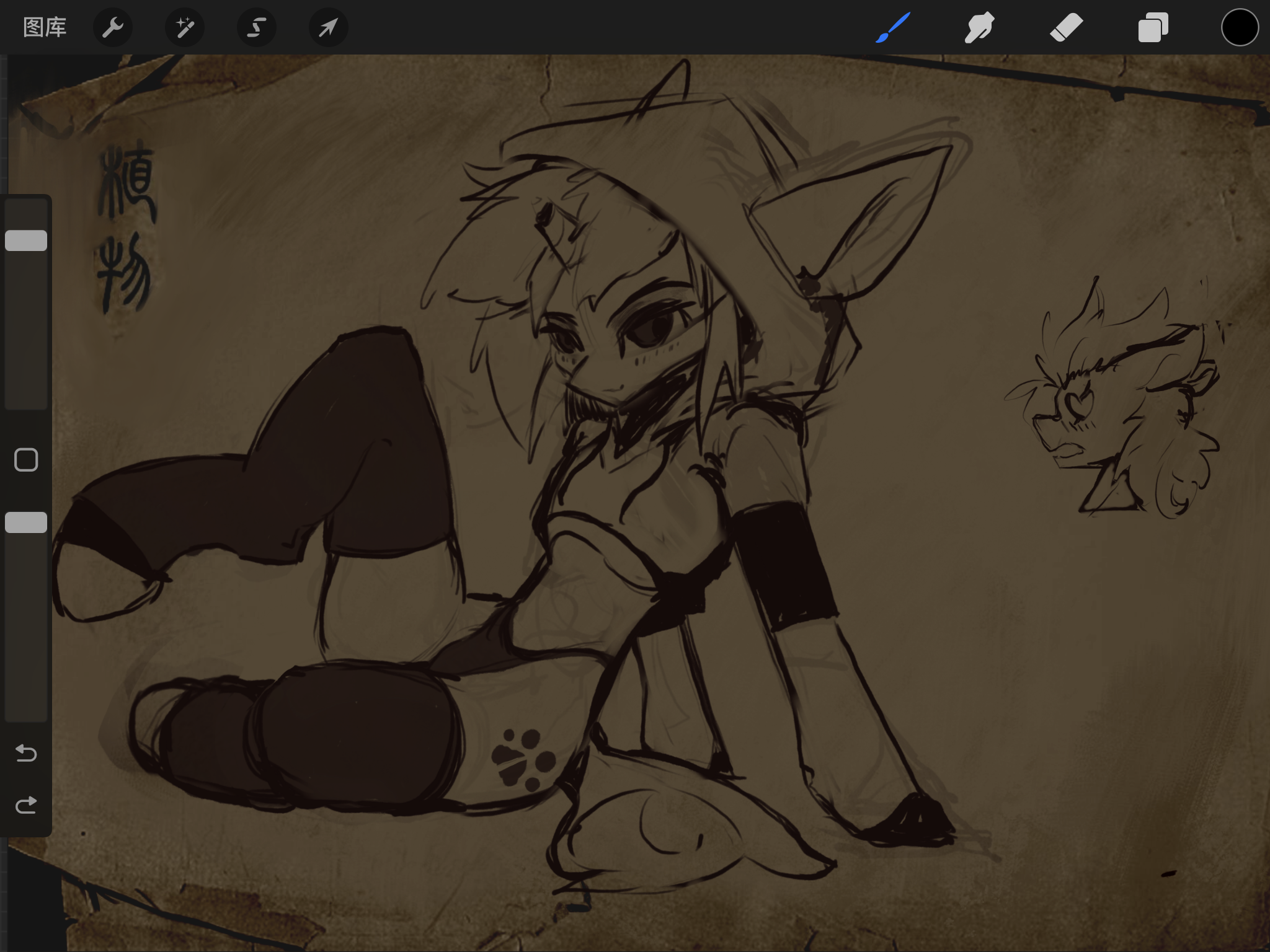Open the black color picker
Viewport: 1270px width, 952px height.
tap(1240, 27)
